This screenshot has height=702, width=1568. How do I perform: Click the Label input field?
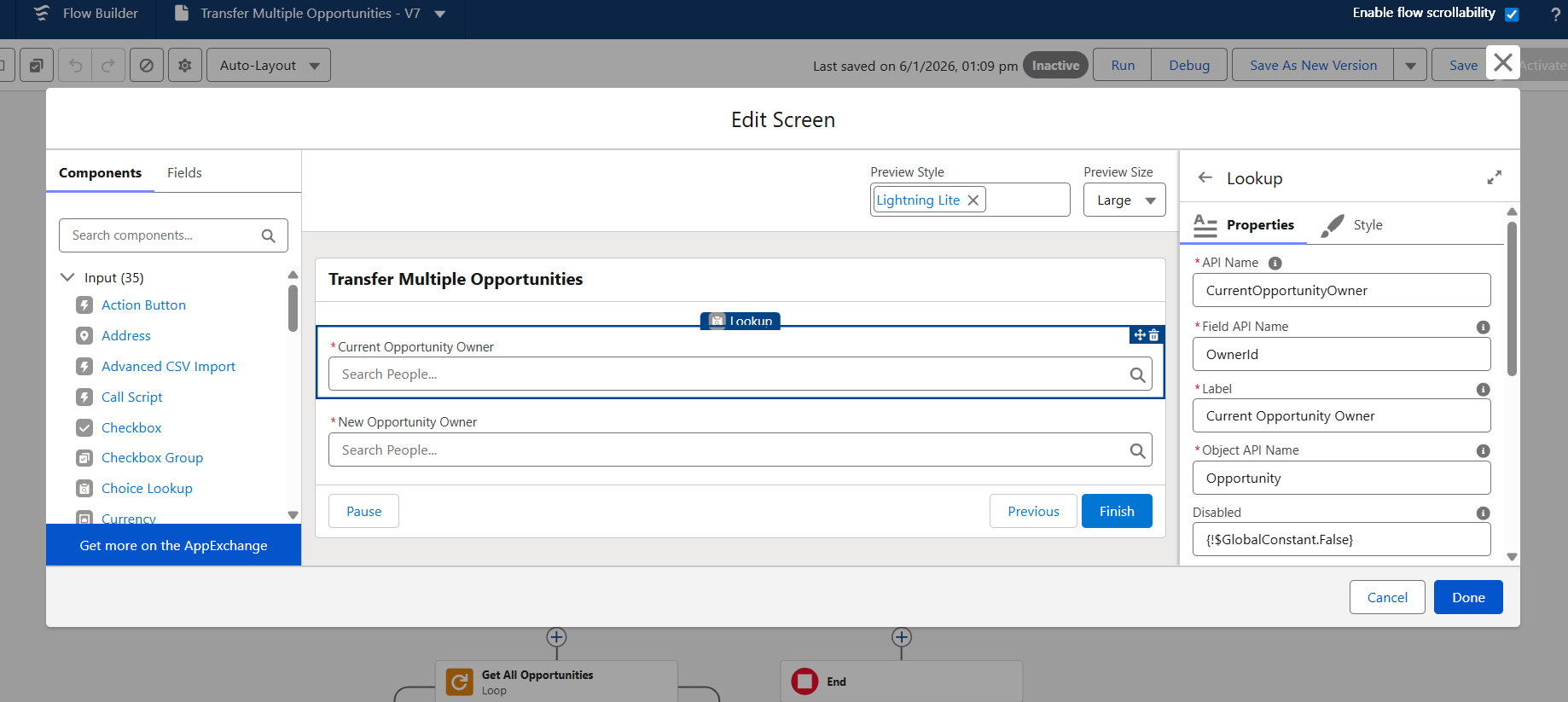[x=1340, y=416]
